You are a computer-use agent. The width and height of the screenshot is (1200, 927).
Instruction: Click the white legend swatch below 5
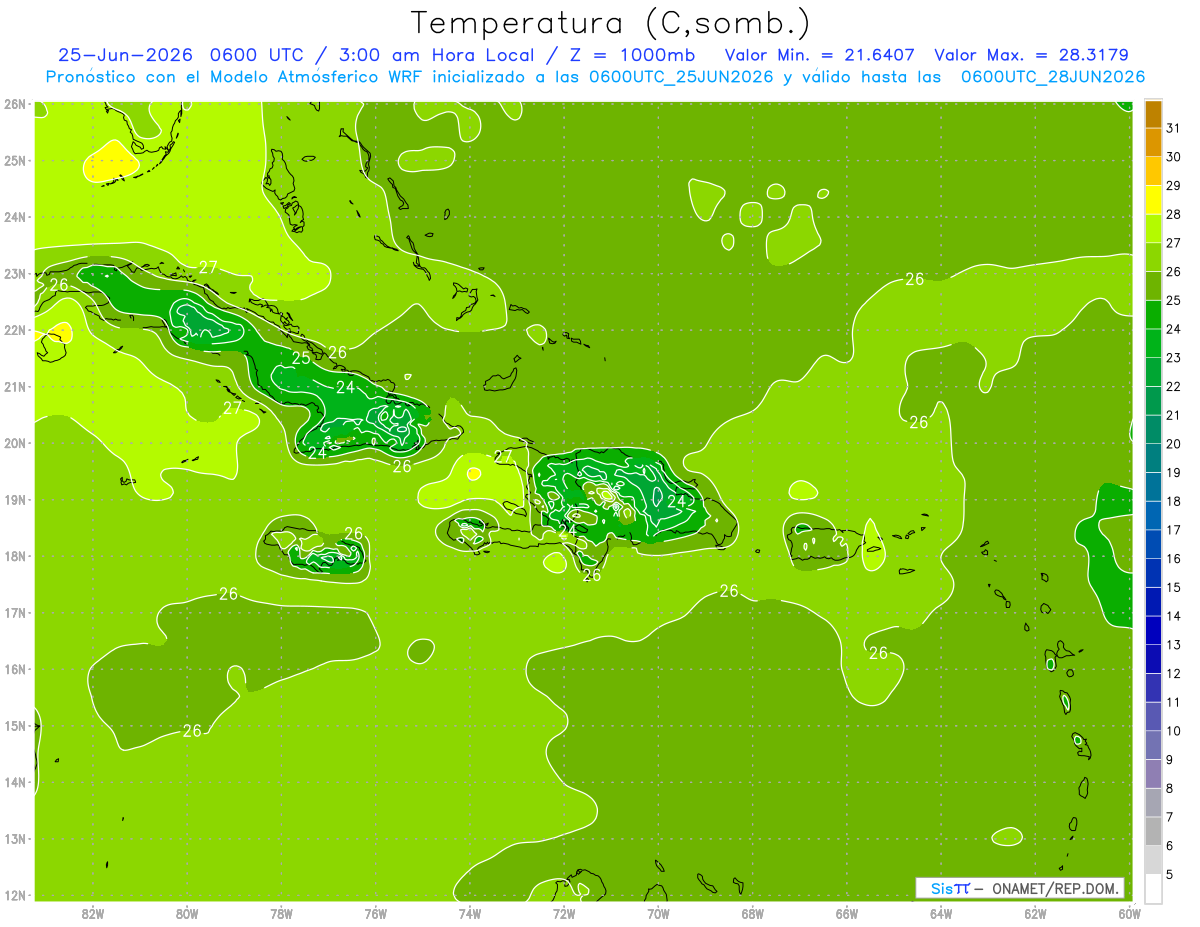coord(1153,887)
